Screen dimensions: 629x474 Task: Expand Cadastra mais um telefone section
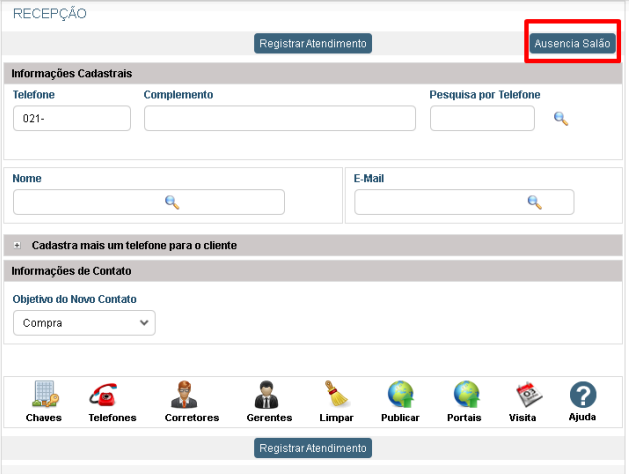click(17, 245)
